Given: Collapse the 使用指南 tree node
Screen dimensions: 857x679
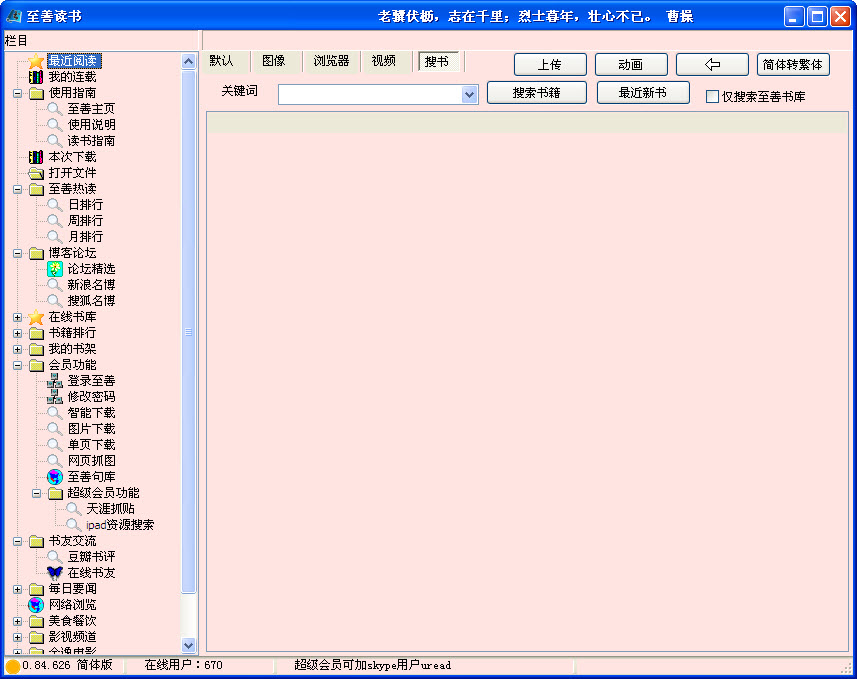Looking at the screenshot, I should [18, 93].
